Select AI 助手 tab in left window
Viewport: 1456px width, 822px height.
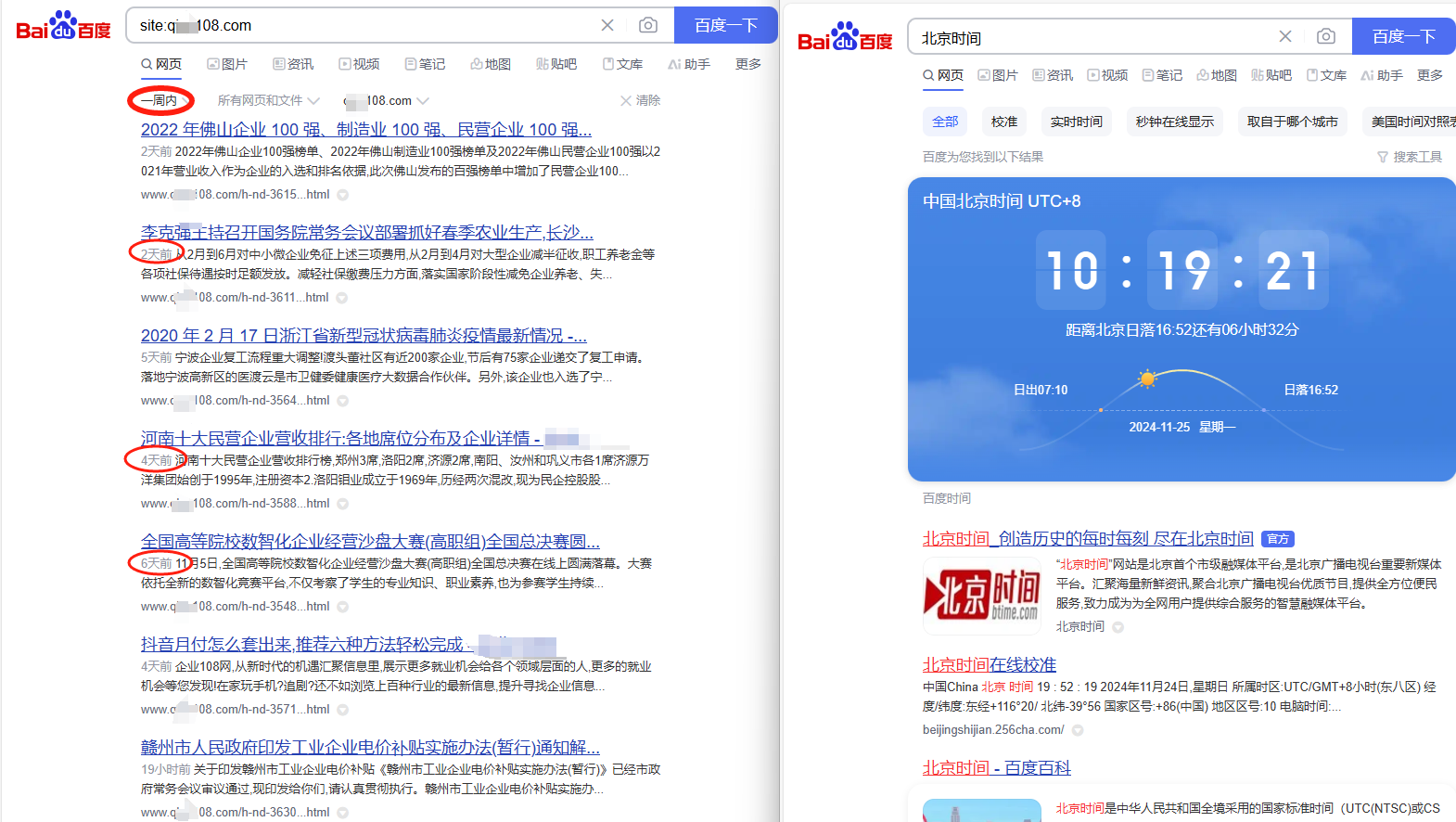[x=689, y=64]
